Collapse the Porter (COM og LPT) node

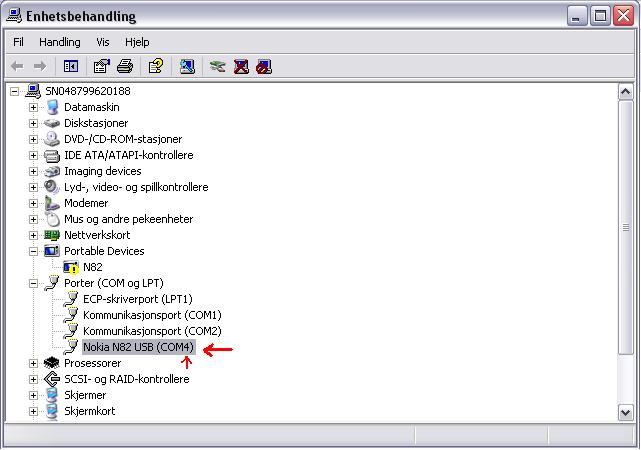pyautogui.click(x=33, y=283)
